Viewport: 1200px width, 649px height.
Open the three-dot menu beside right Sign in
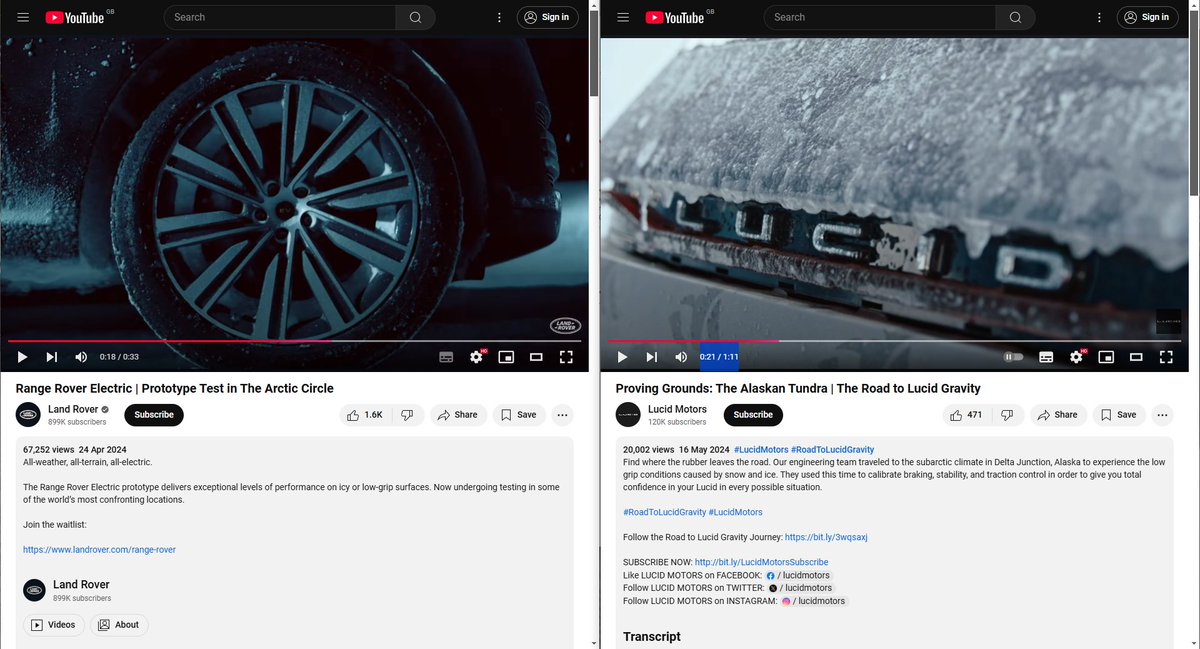1099,17
